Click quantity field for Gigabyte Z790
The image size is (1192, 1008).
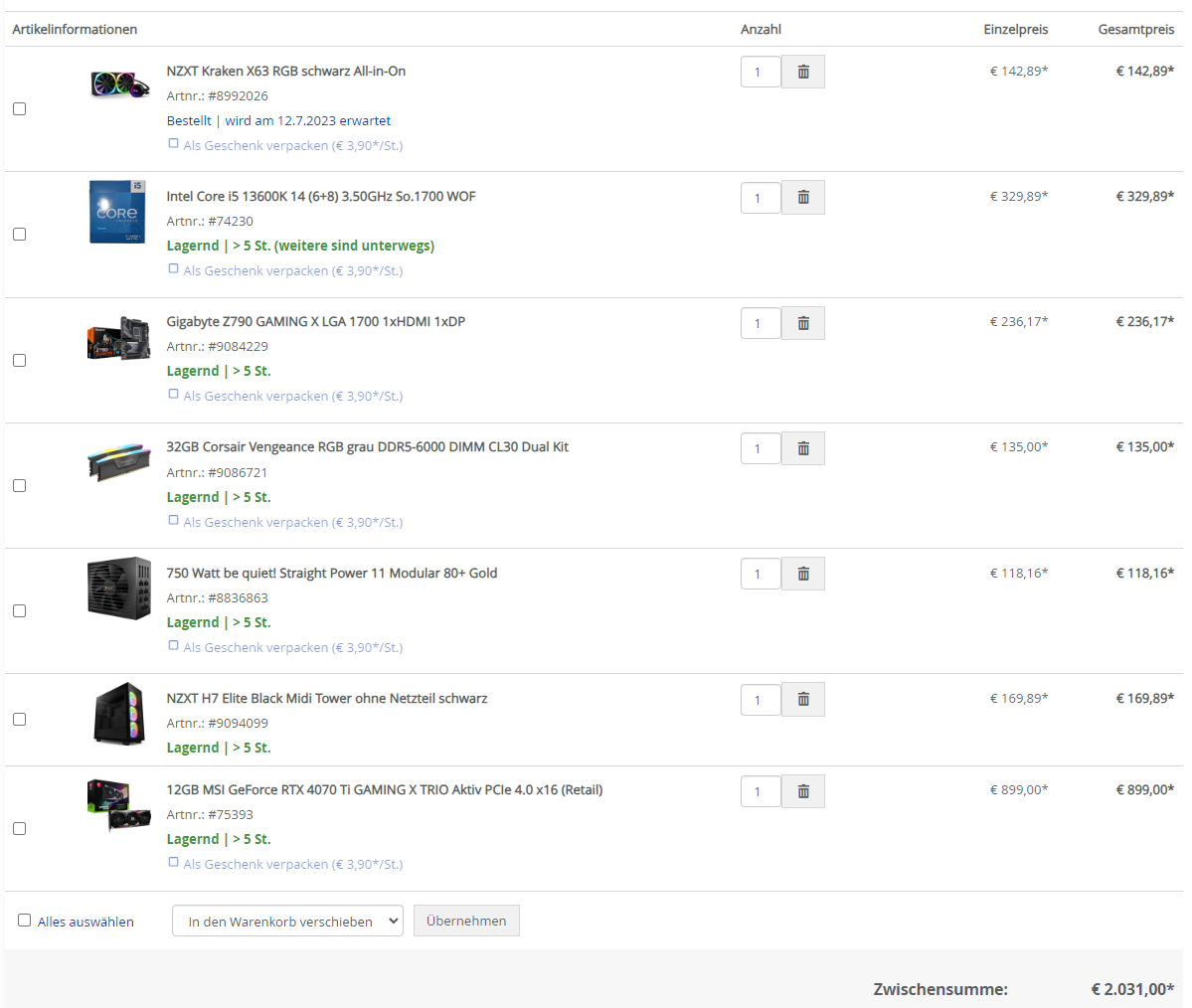coord(761,323)
